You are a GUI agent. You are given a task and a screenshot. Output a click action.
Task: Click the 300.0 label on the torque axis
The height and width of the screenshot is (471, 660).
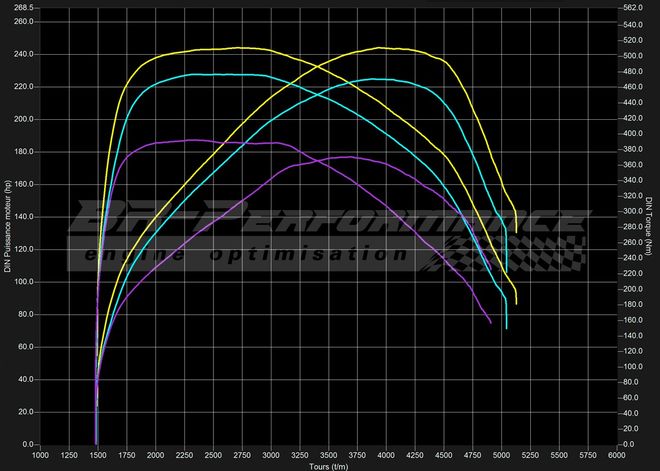[632, 211]
